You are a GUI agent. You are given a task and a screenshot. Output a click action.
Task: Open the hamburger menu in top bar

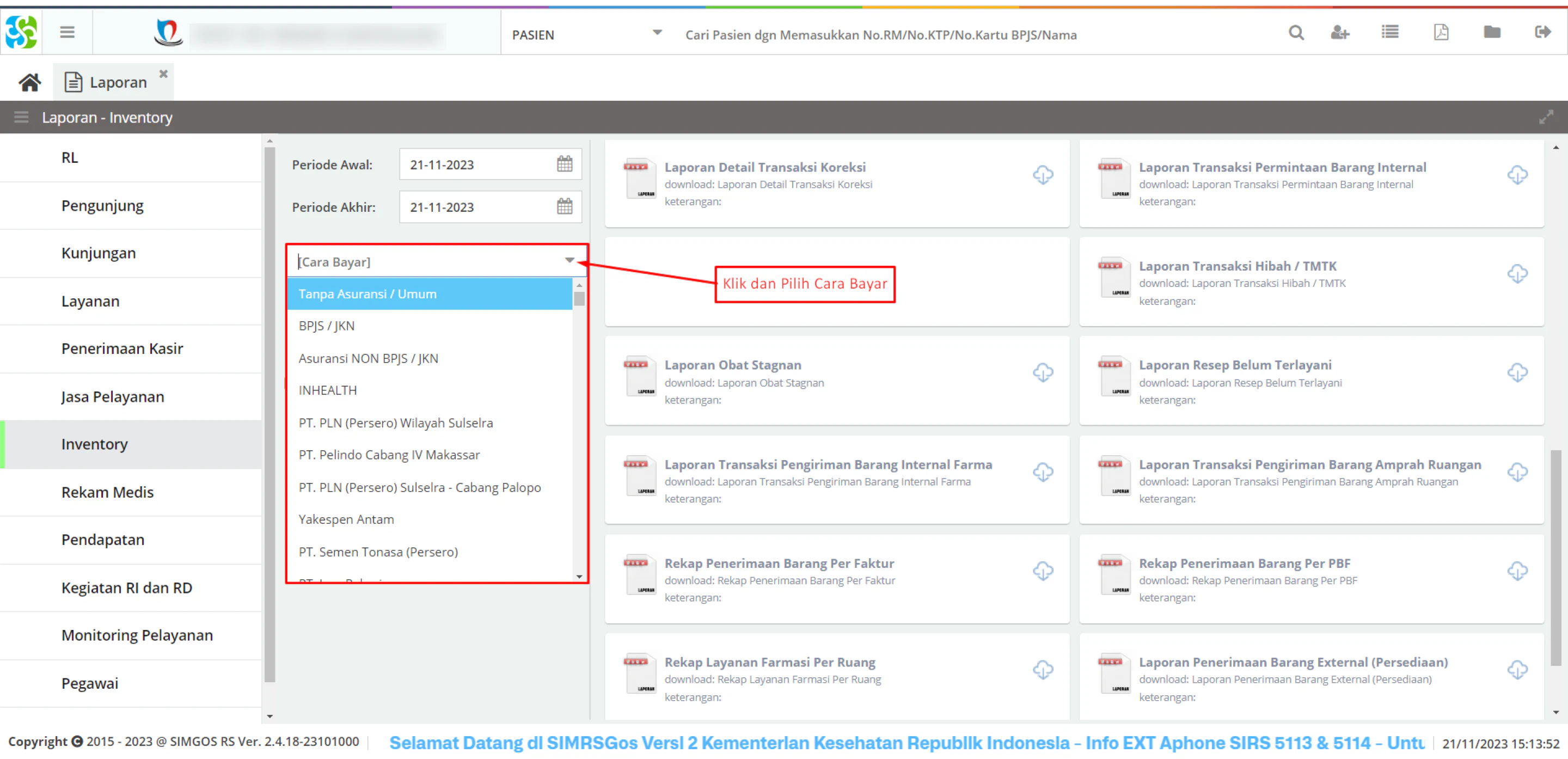tap(67, 32)
